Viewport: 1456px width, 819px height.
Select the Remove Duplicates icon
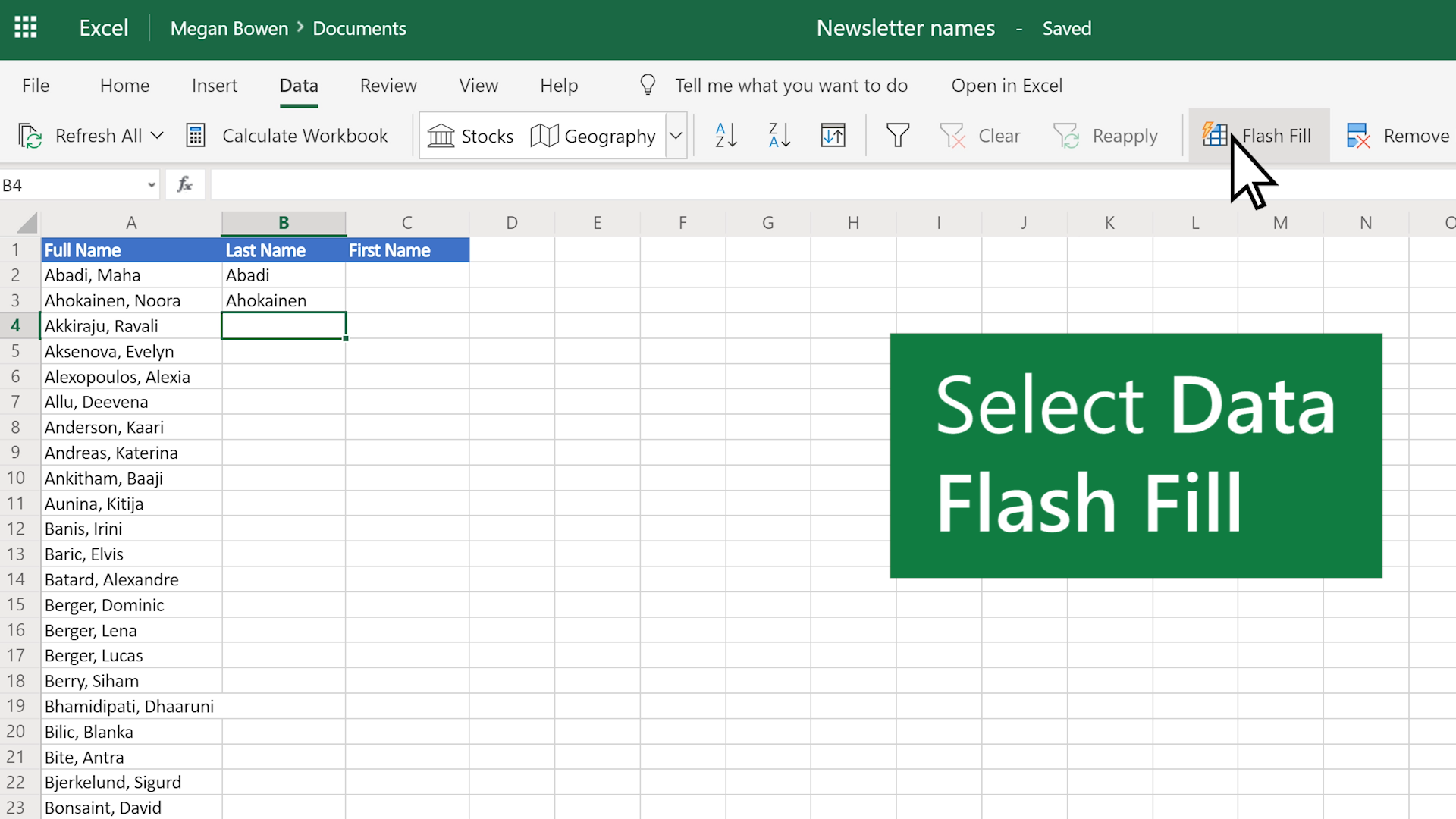pos(1359,135)
